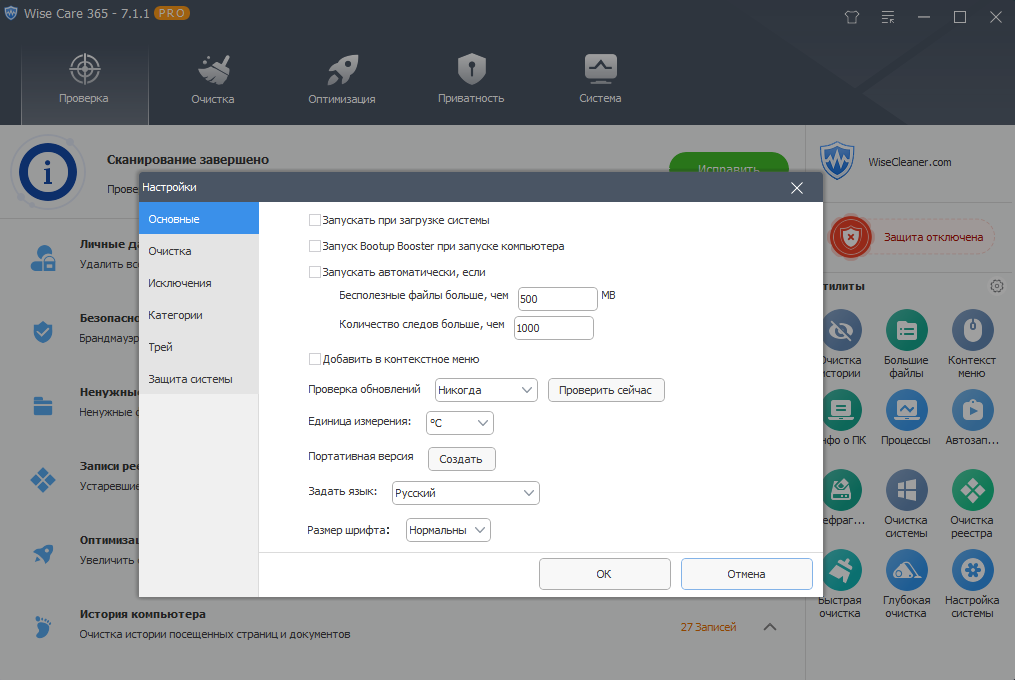Image resolution: width=1015 pixels, height=680 pixels.
Task: Open the Русский language dropdown
Action: [x=465, y=493]
